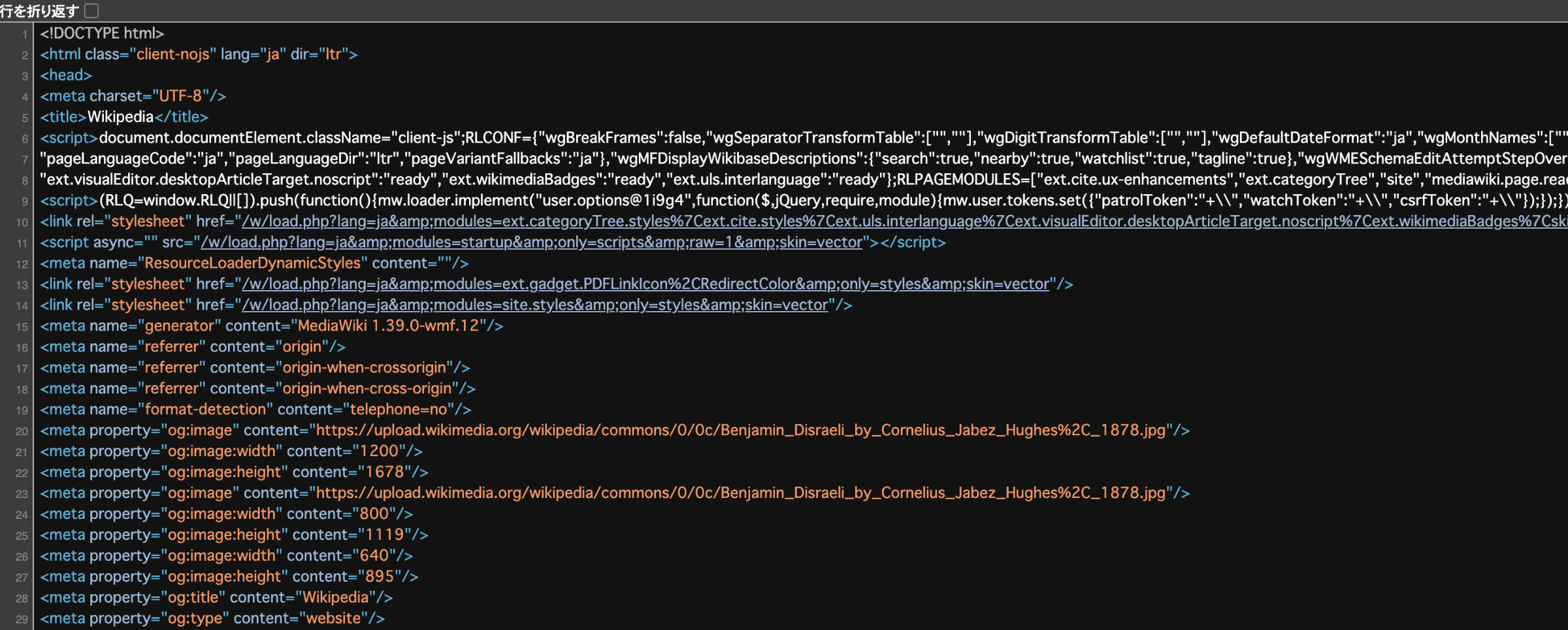This screenshot has height=630, width=1568.
Task: Enable the 行を折り返す line wrap checkbox
Action: (x=91, y=10)
